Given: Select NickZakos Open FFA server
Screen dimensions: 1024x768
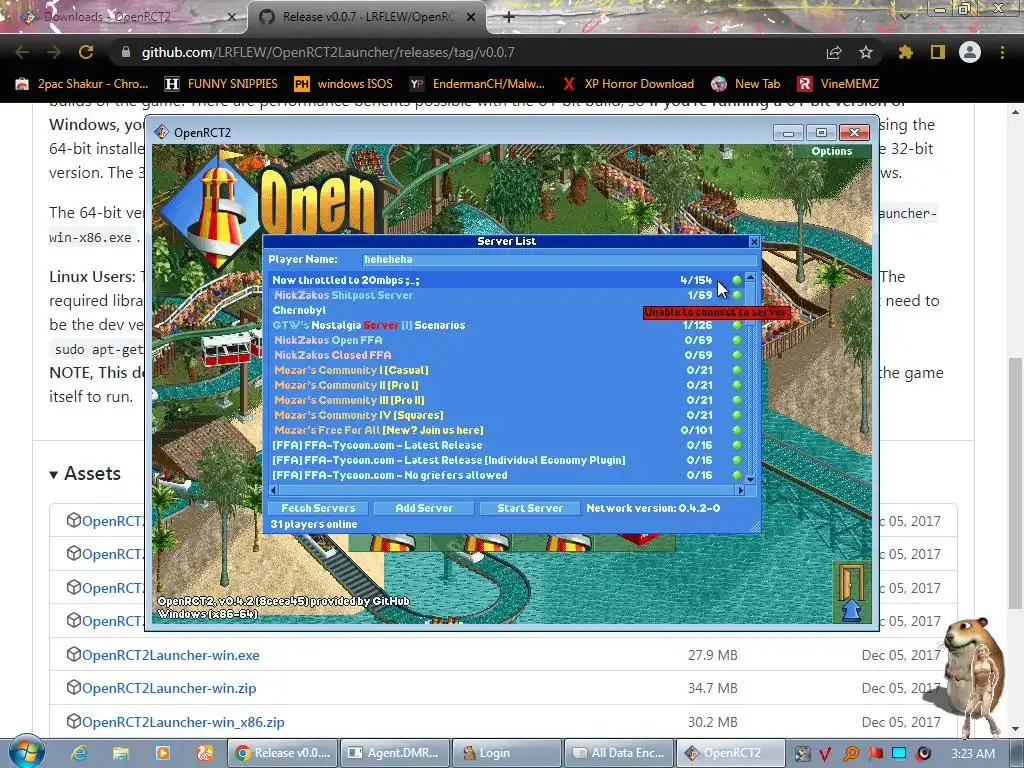Looking at the screenshot, I should click(507, 340).
